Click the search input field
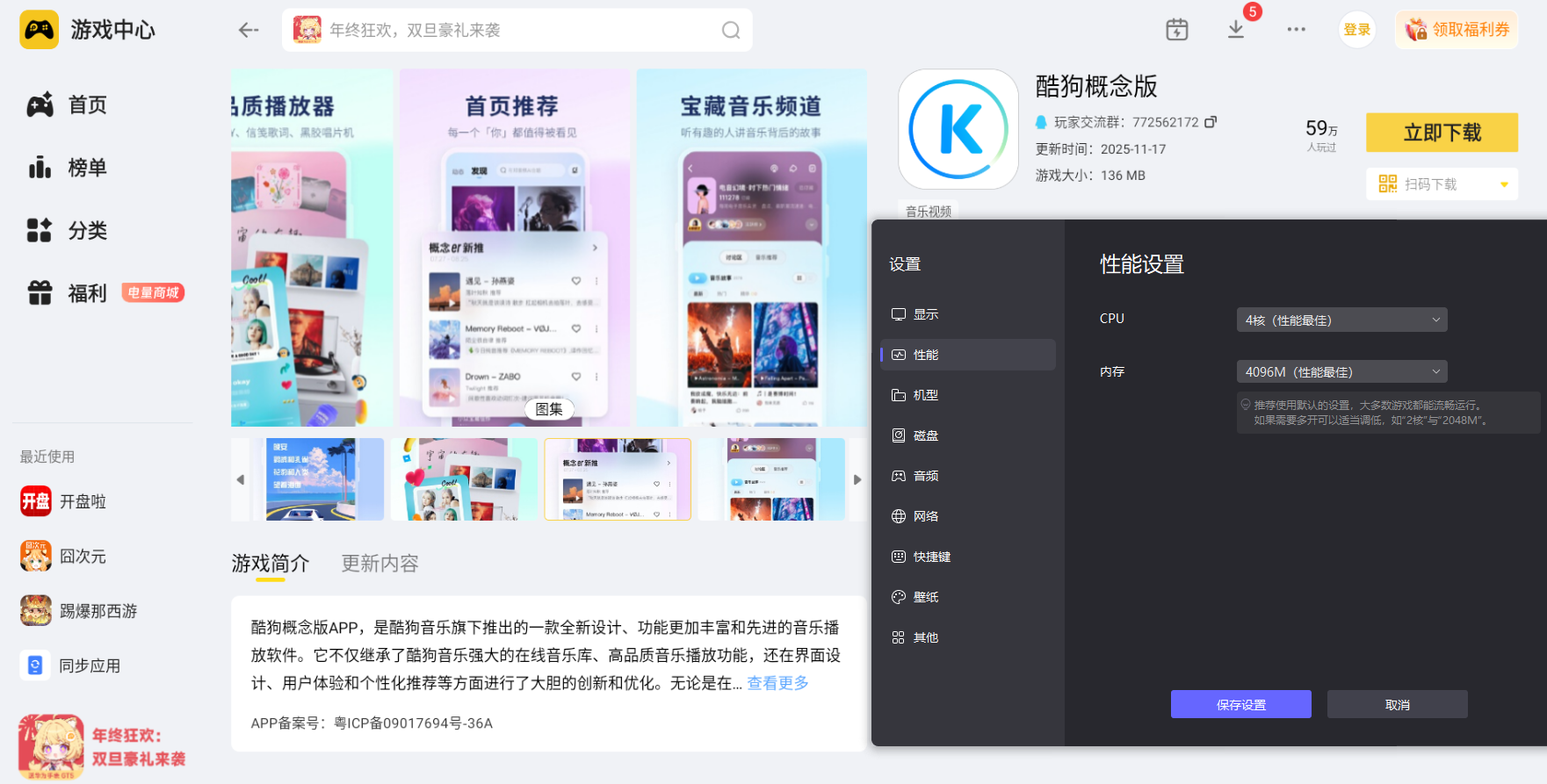The height and width of the screenshot is (784, 1547). [x=517, y=30]
